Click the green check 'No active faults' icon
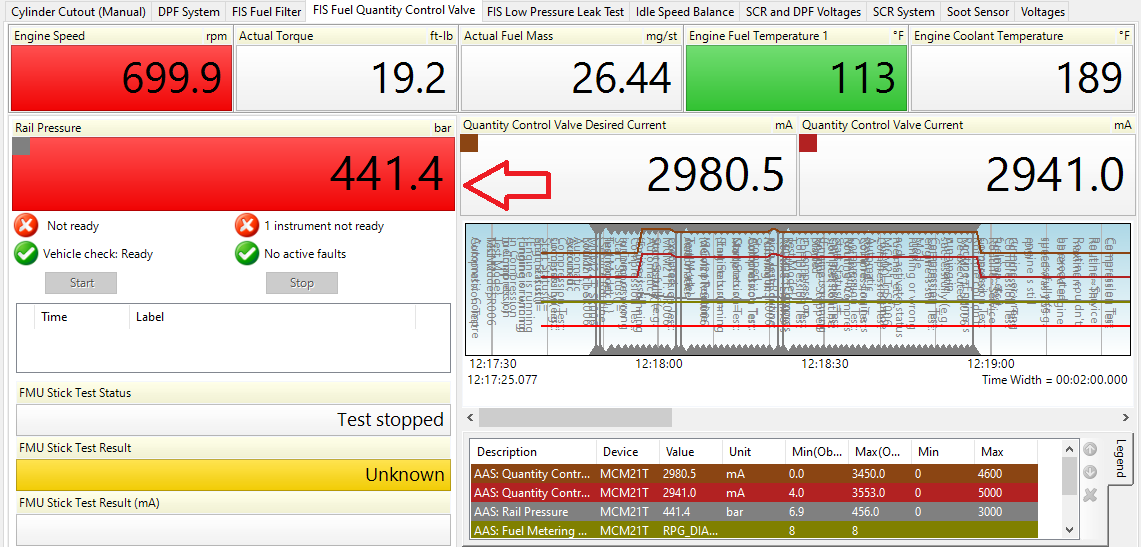1141x547 pixels. coord(247,254)
